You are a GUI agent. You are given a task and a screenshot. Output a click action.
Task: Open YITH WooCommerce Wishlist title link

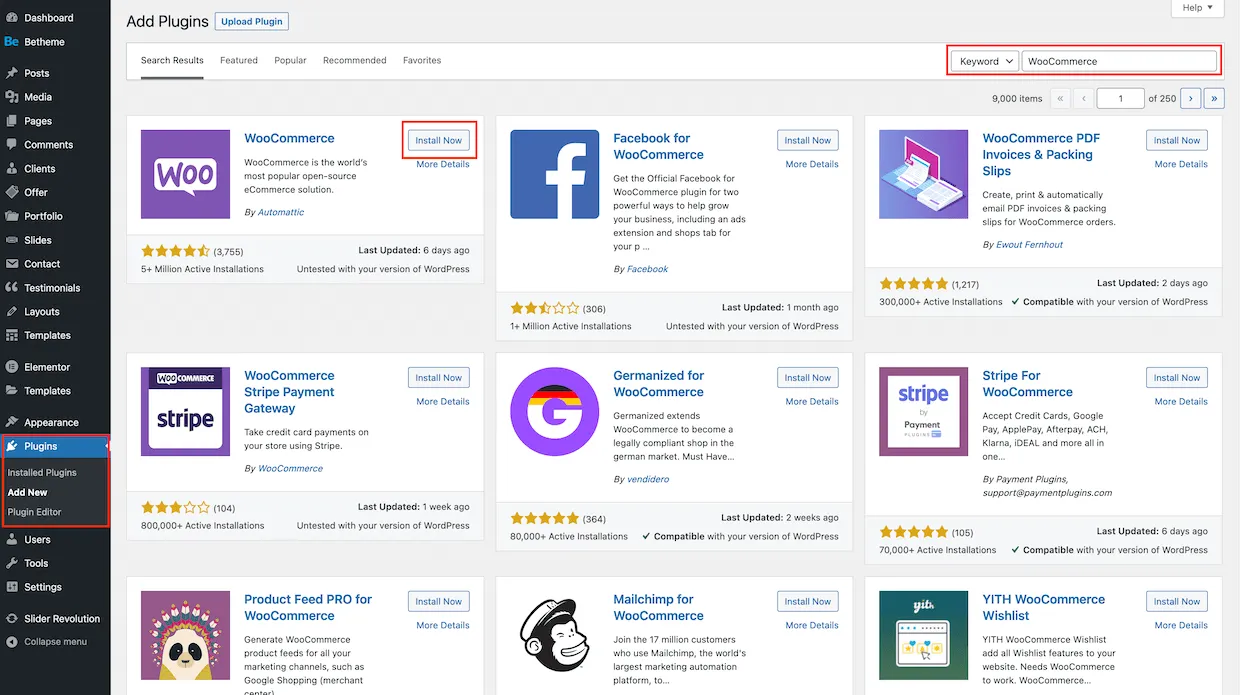1044,608
